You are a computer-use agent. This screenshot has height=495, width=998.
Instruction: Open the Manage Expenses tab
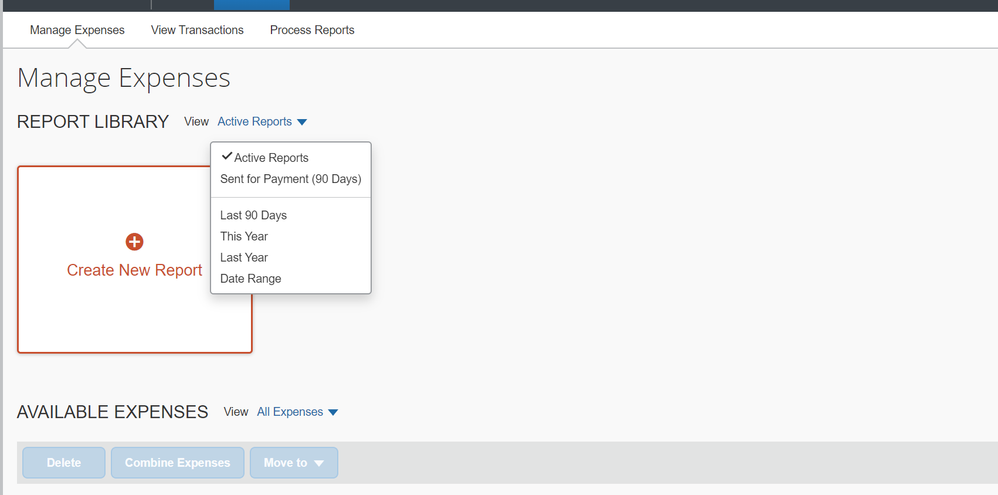pyautogui.click(x=77, y=30)
